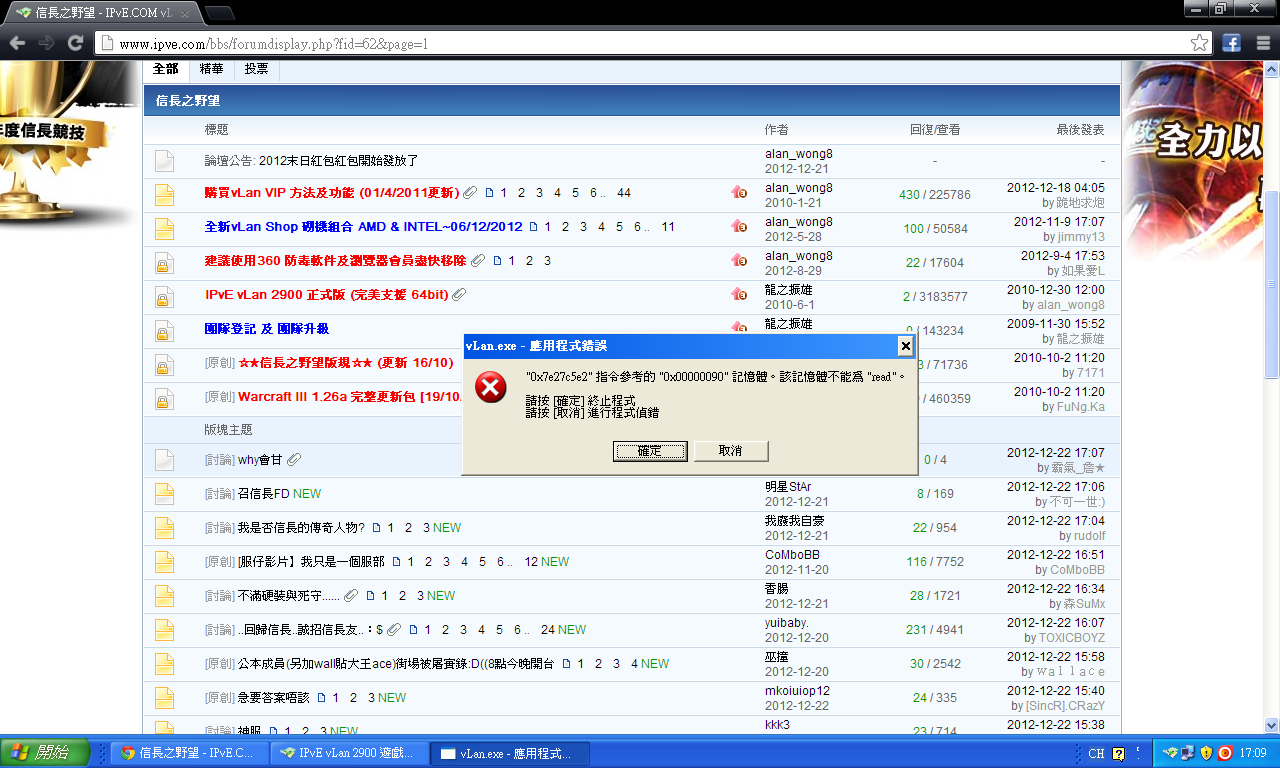Open thread 建議使用360 防毒軟件
The height and width of the screenshot is (768, 1280).
tap(335, 261)
